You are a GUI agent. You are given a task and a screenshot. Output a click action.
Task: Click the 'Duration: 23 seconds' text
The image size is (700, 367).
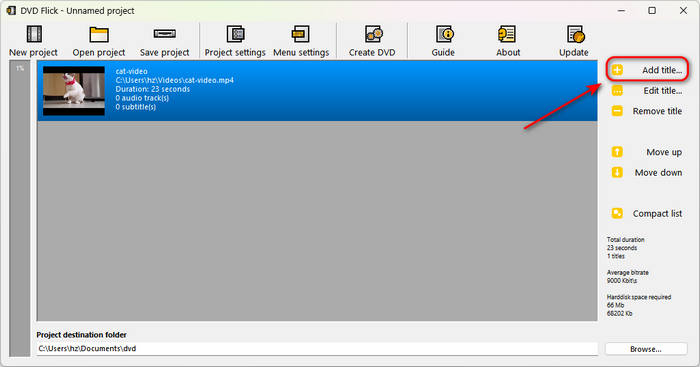pos(153,89)
